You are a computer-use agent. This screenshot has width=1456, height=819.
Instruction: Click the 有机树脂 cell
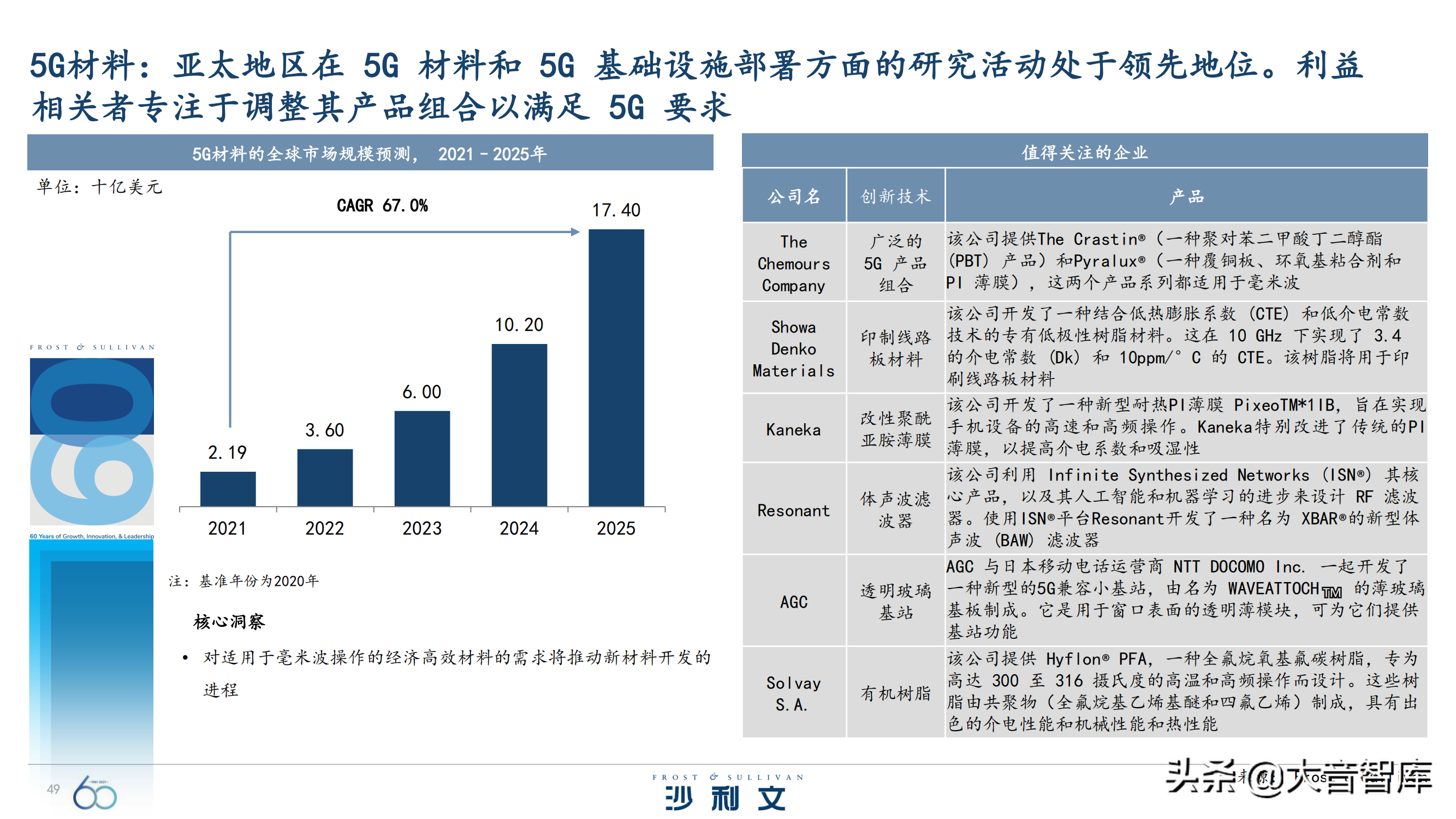tap(896, 693)
